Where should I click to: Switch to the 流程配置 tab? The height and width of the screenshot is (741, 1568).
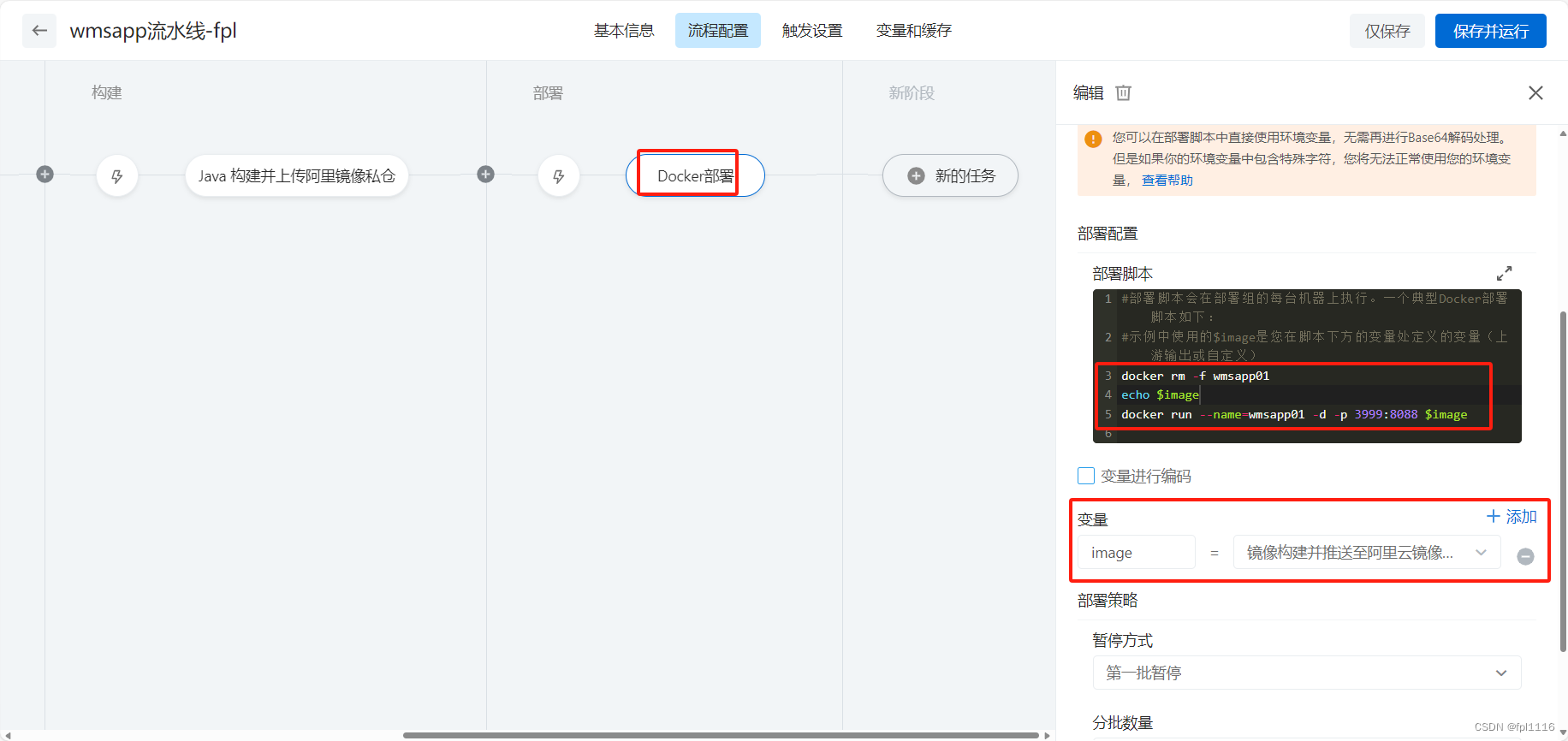(717, 31)
